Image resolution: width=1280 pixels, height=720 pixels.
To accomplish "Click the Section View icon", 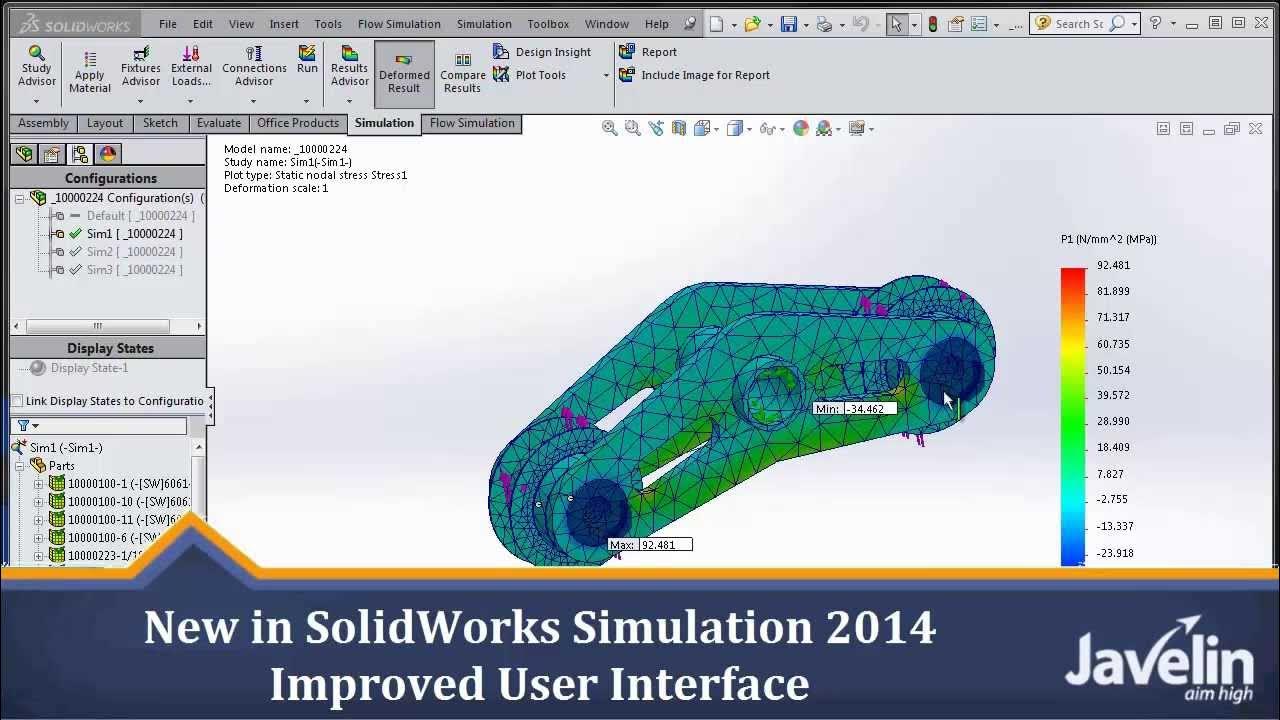I will 679,128.
